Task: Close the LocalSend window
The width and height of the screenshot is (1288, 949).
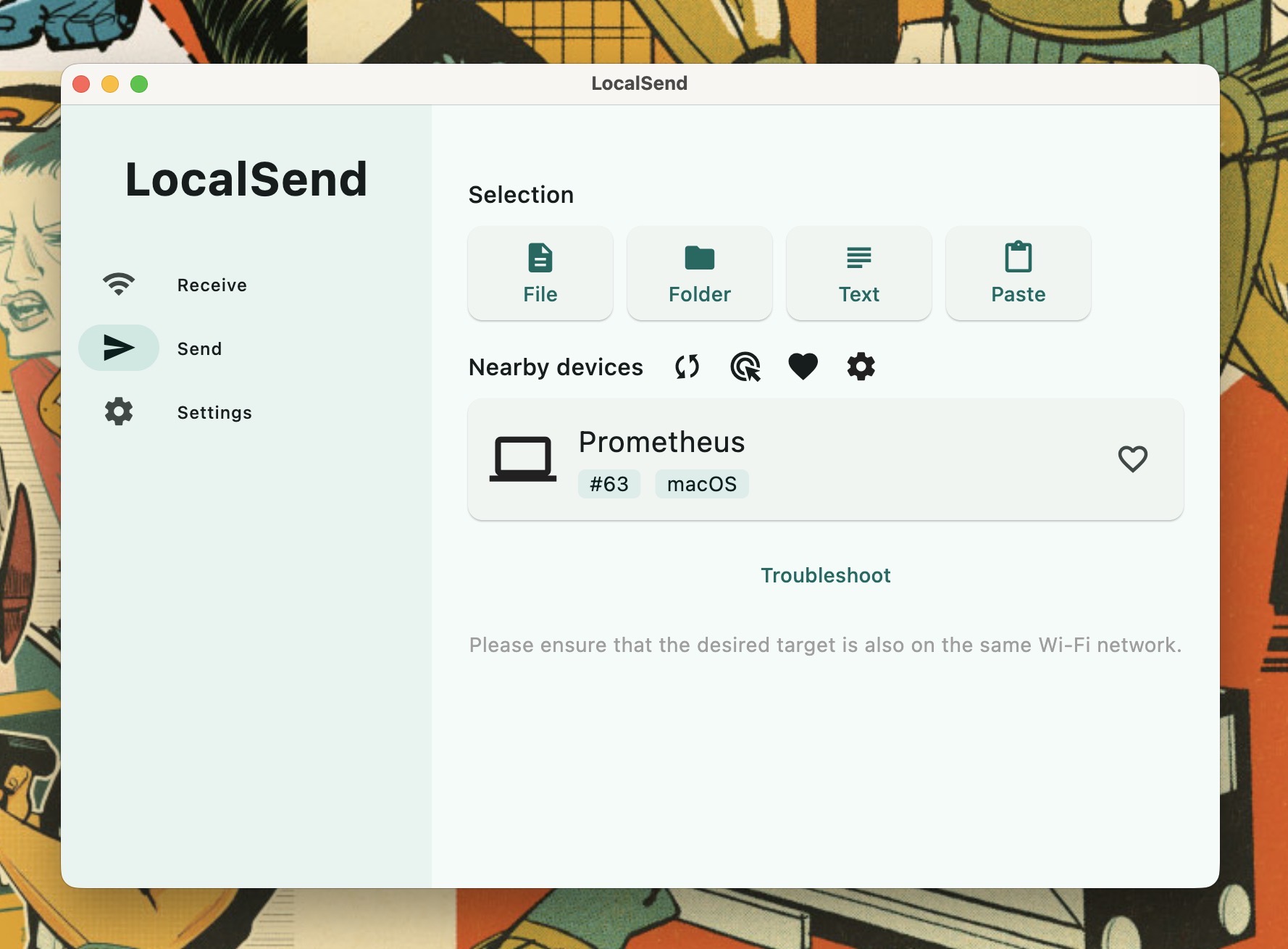Action: pyautogui.click(x=81, y=84)
